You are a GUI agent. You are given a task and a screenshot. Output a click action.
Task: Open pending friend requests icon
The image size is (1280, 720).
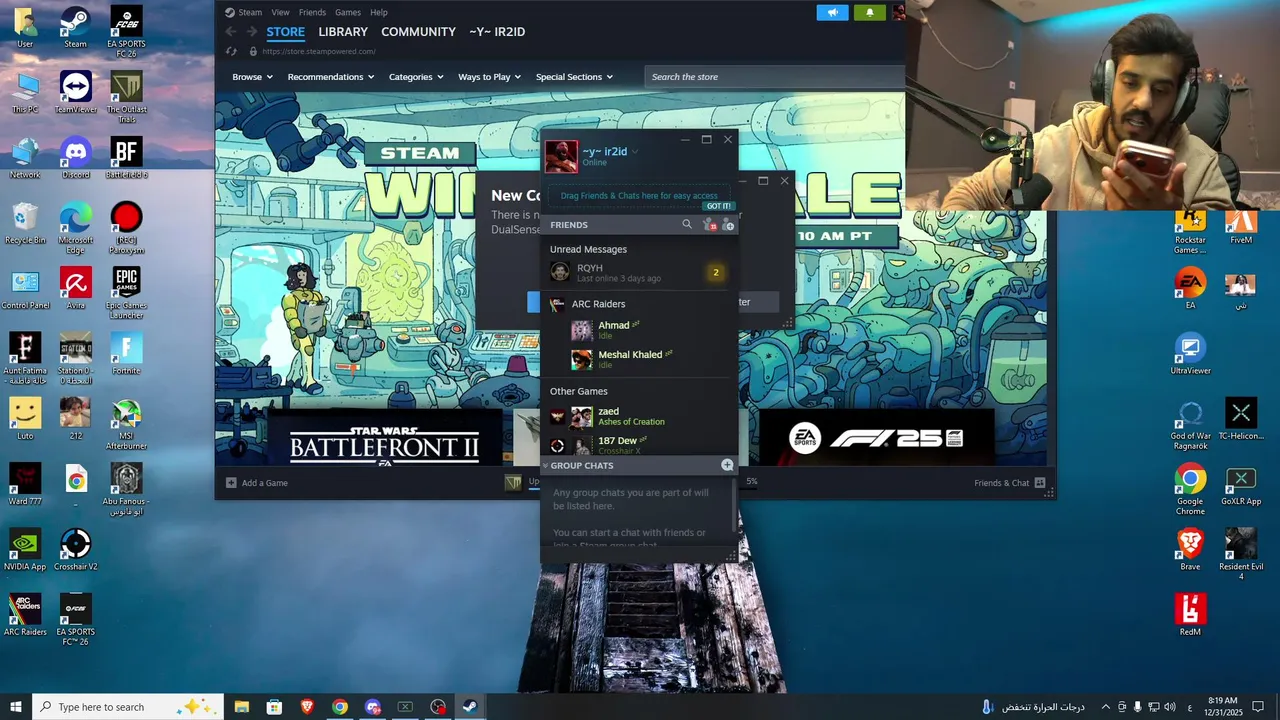[709, 225]
